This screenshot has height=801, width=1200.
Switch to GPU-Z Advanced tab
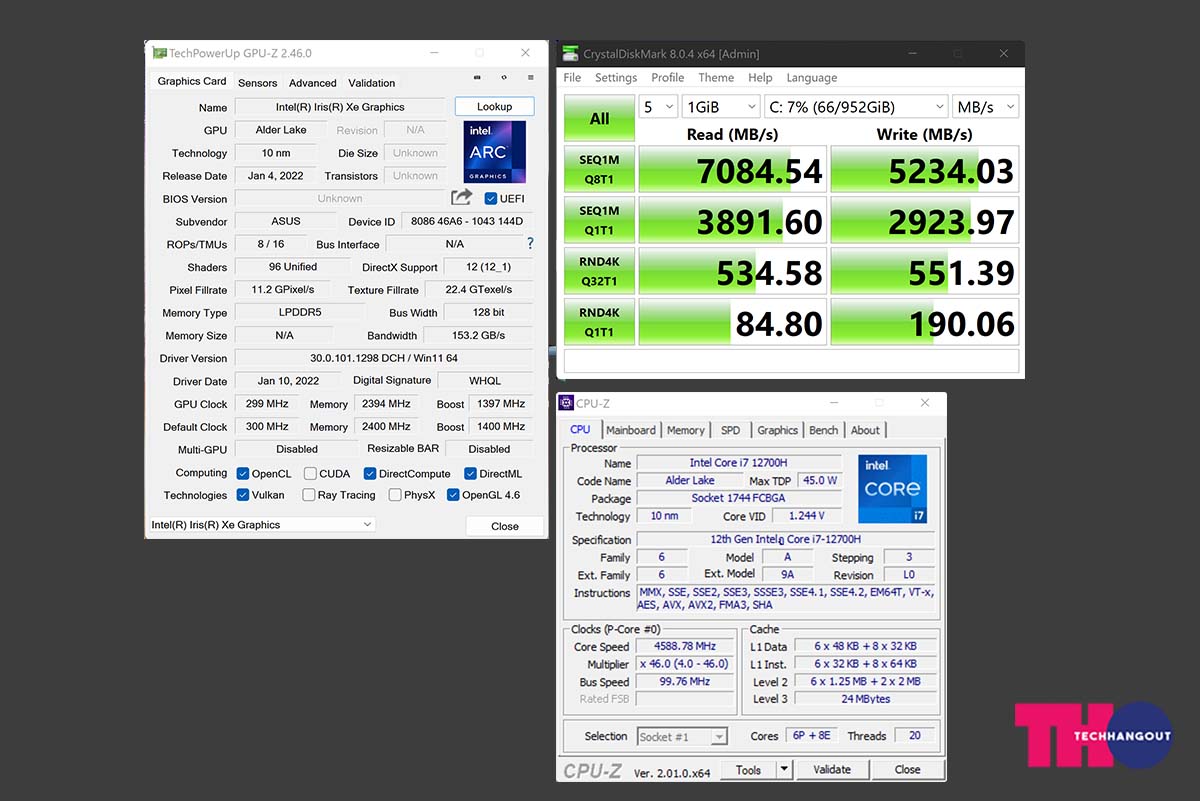[x=313, y=83]
